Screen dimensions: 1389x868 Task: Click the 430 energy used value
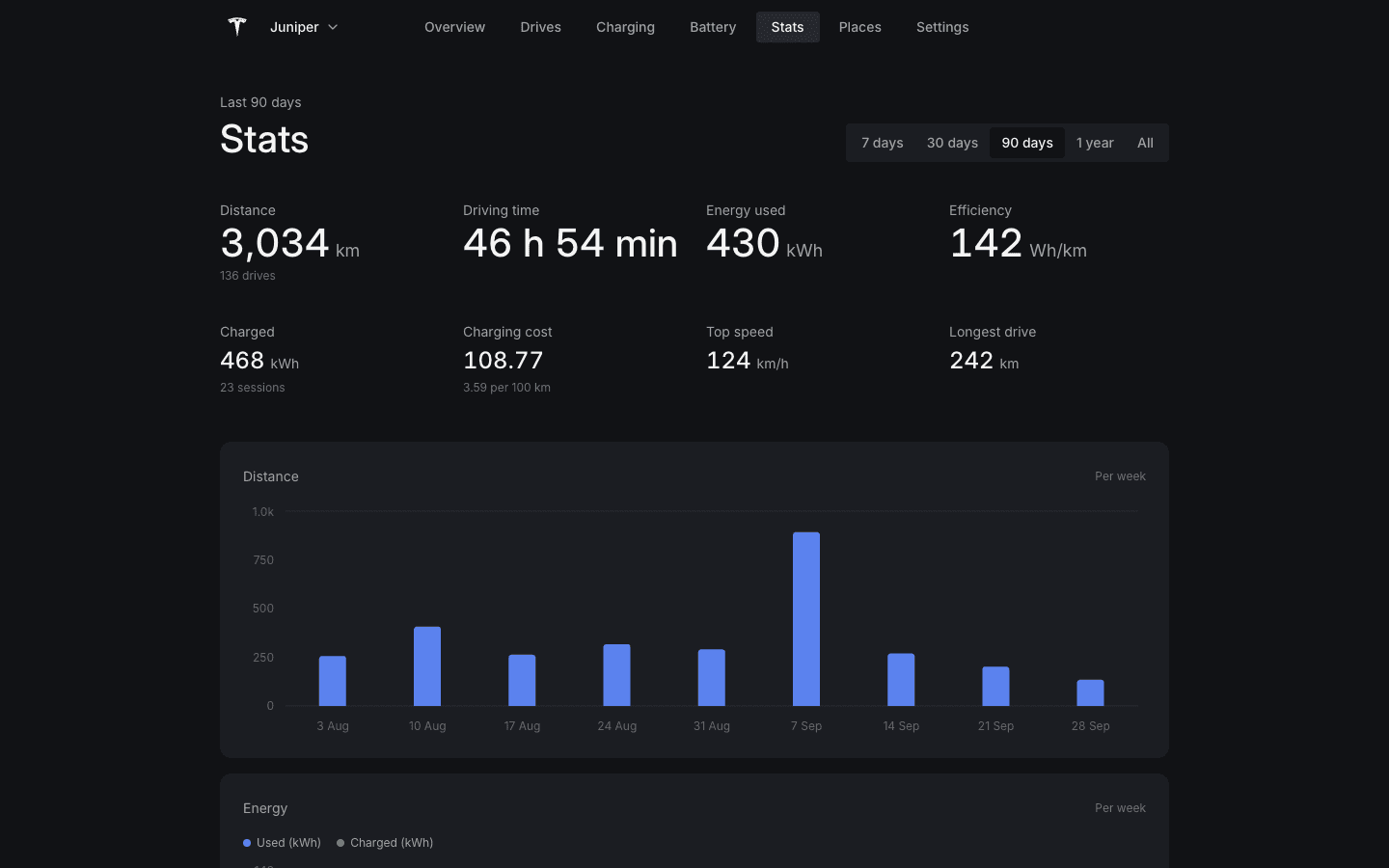743,243
